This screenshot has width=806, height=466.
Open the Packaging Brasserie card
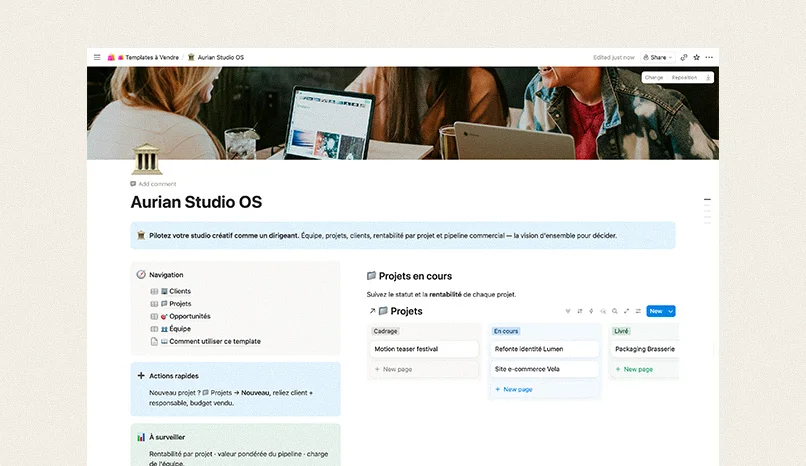(x=645, y=349)
